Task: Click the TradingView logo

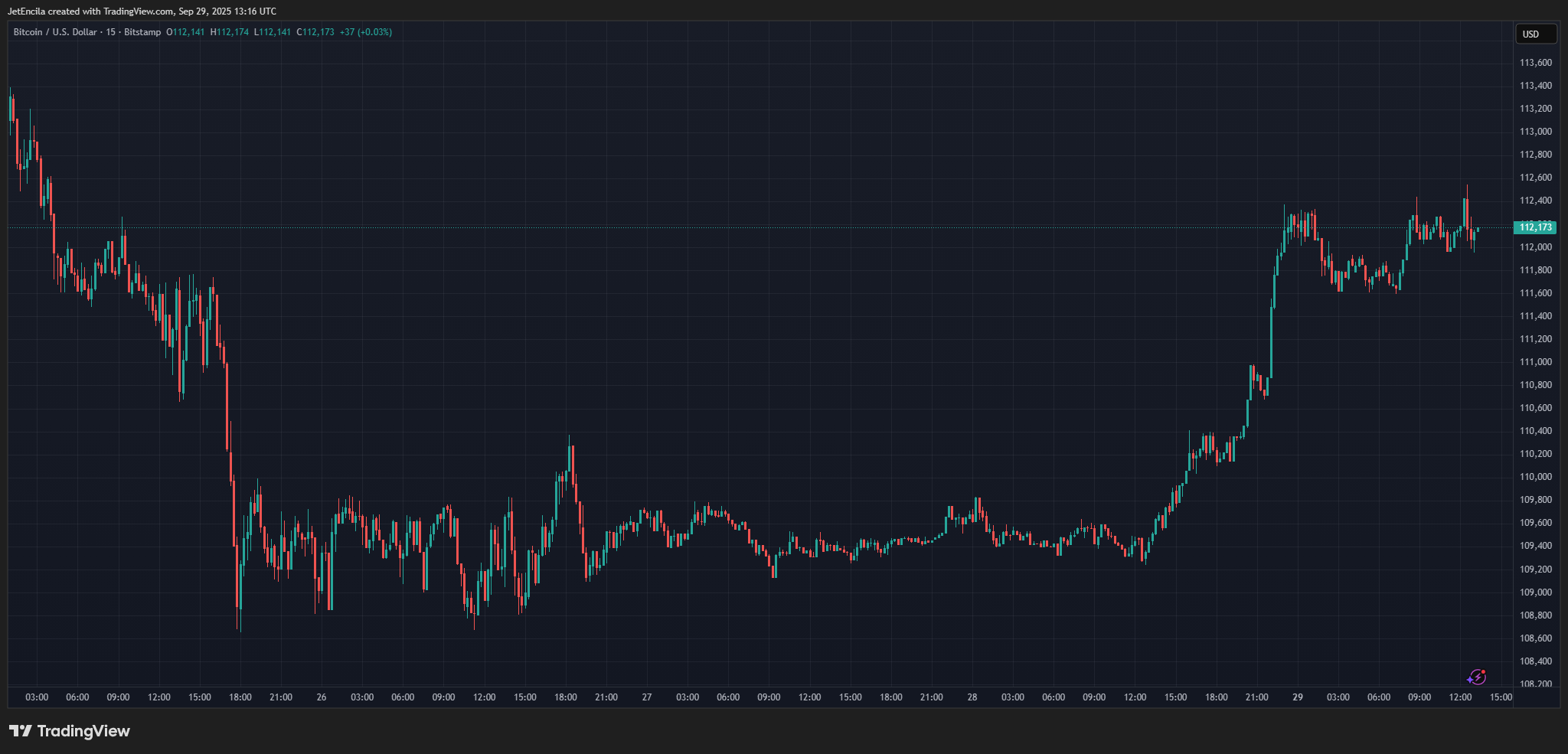Action: point(70,731)
